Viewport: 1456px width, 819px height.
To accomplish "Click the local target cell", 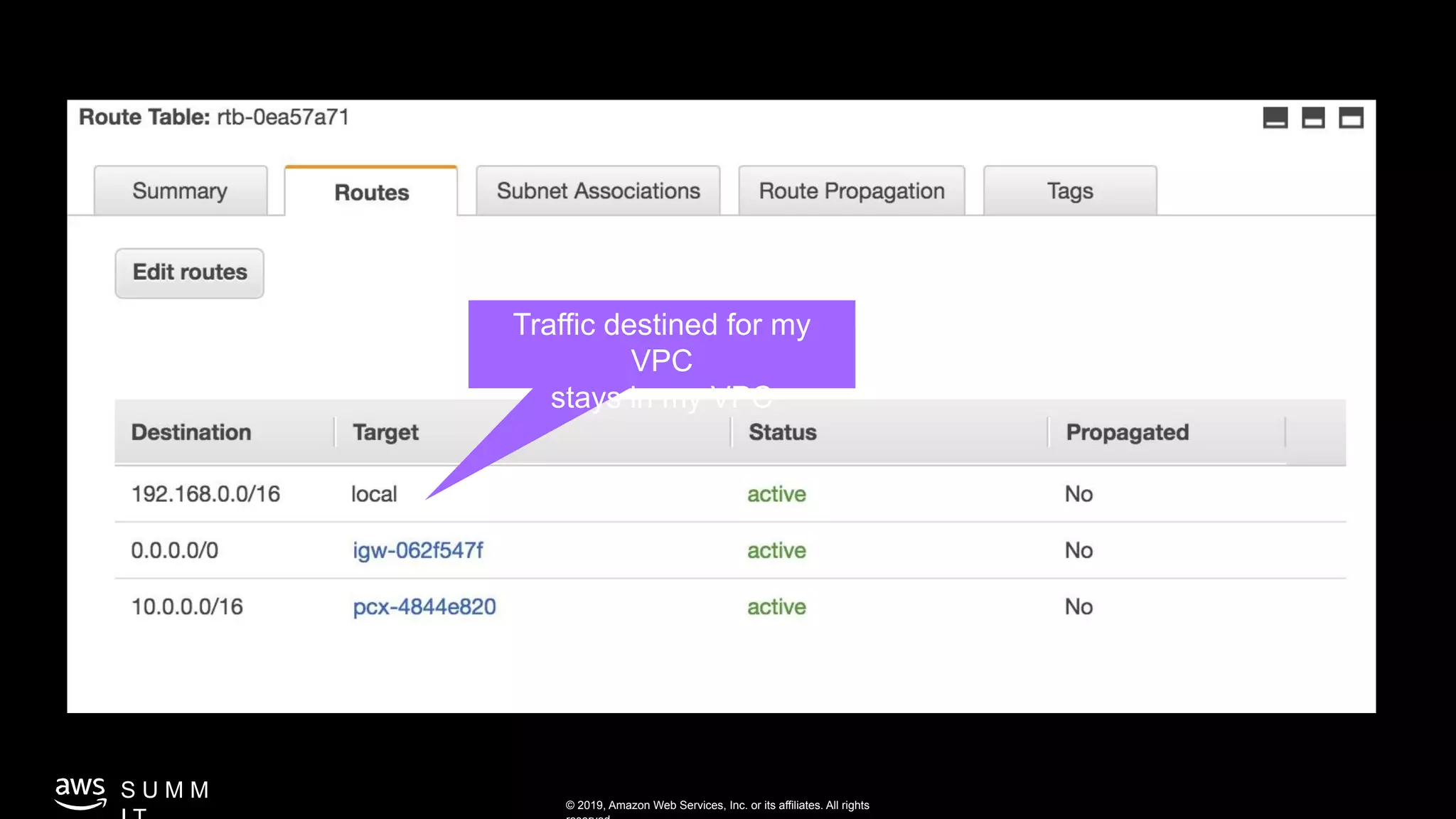I will pyautogui.click(x=374, y=494).
